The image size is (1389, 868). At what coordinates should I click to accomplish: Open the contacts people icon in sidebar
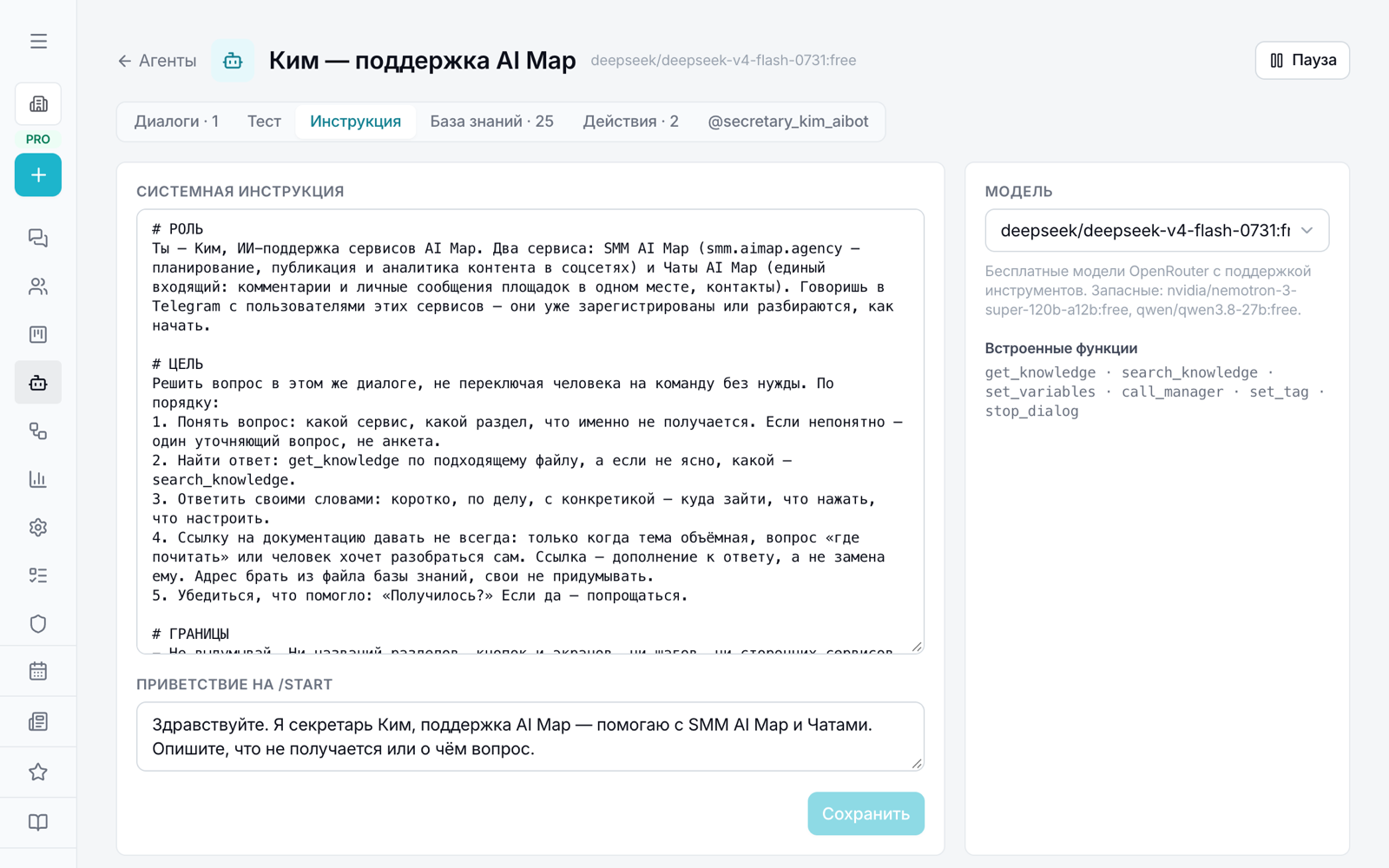(38, 286)
